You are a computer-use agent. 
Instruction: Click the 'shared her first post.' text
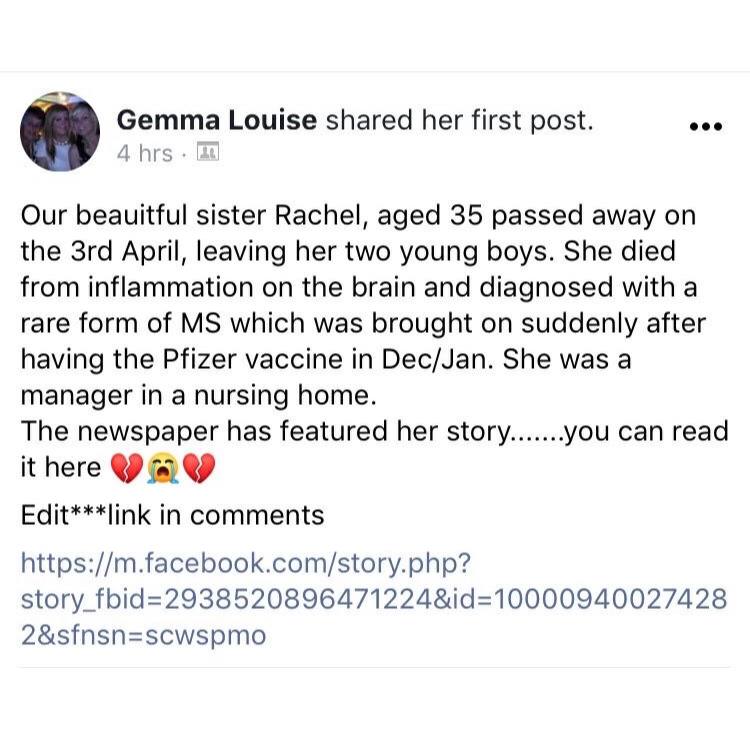pyautogui.click(x=459, y=121)
